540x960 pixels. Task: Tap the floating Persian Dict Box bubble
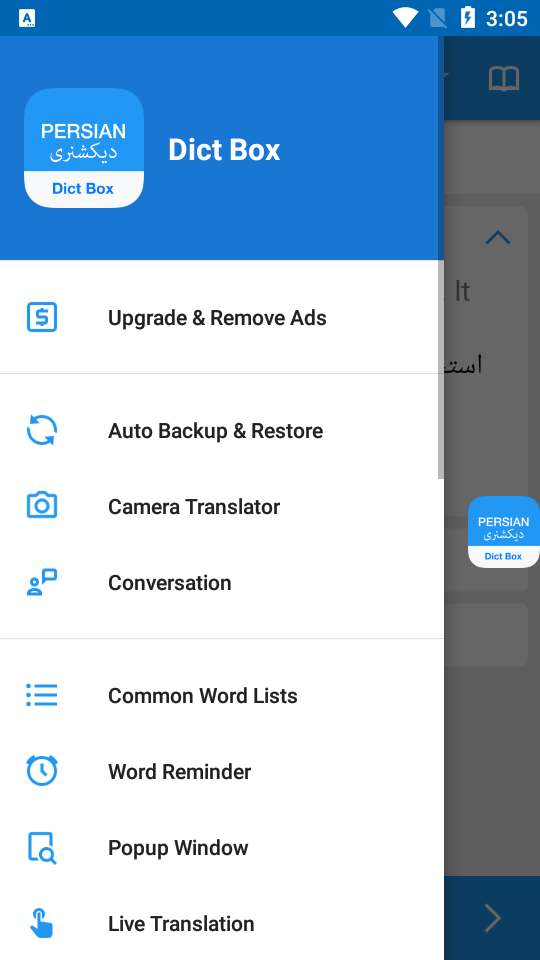pyautogui.click(x=504, y=531)
